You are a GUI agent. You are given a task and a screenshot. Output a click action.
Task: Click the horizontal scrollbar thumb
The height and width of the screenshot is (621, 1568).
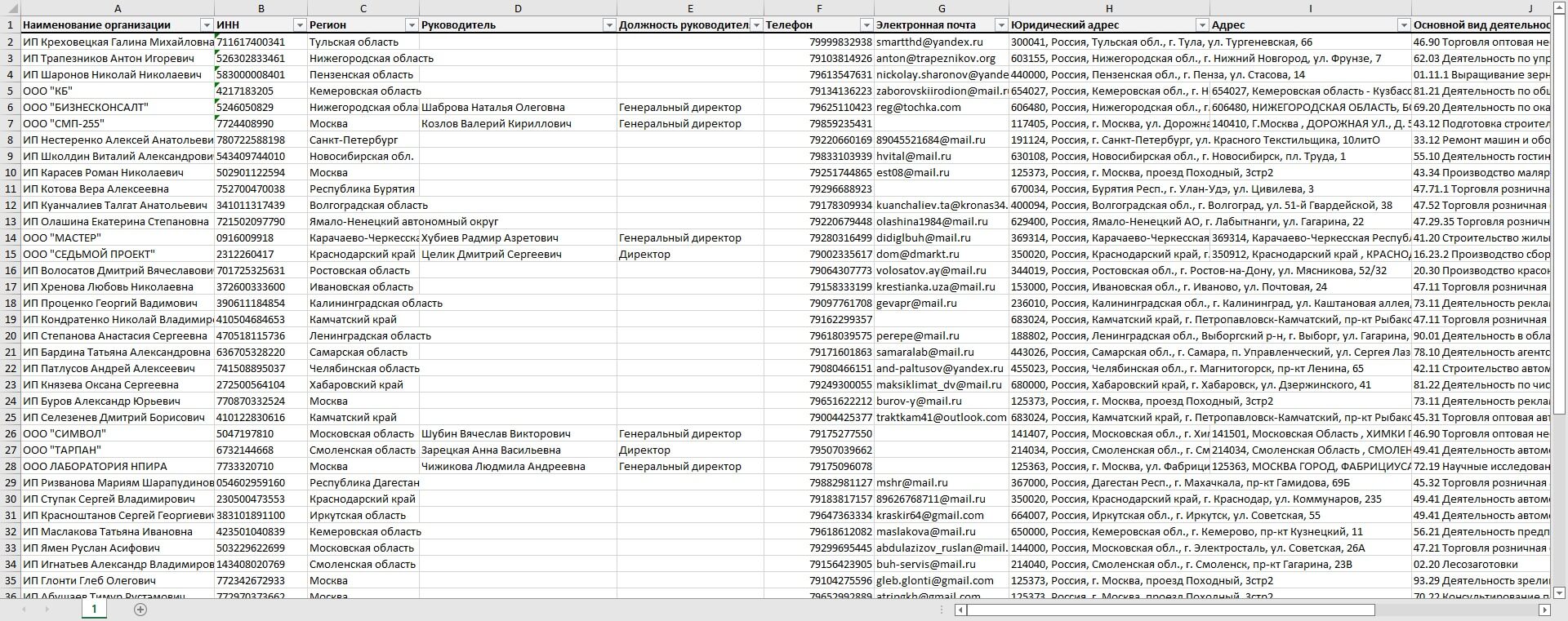tap(1172, 610)
